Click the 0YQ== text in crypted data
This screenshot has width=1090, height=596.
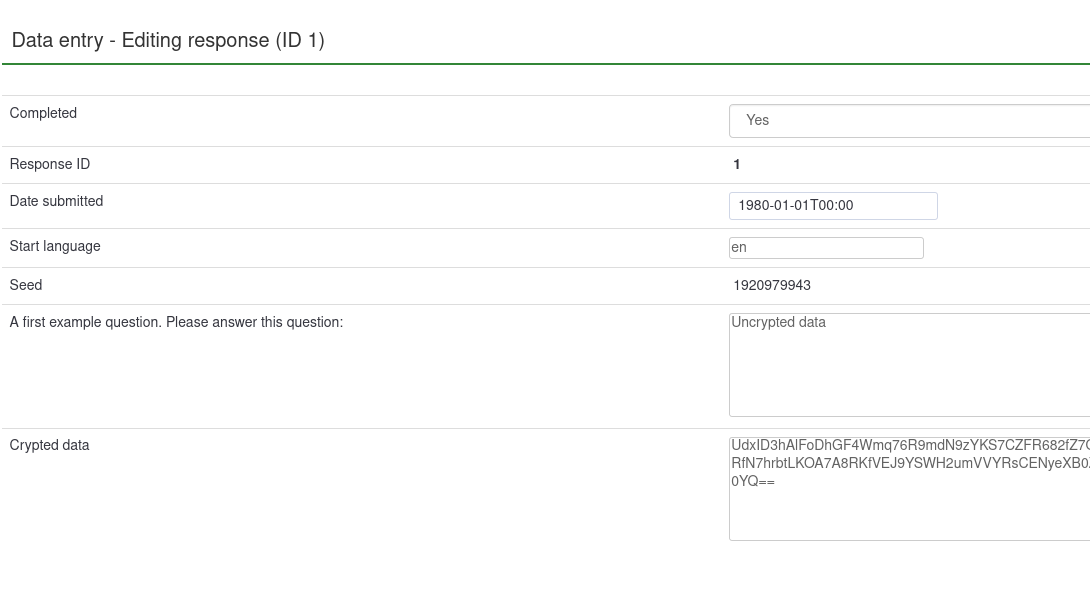pos(753,482)
